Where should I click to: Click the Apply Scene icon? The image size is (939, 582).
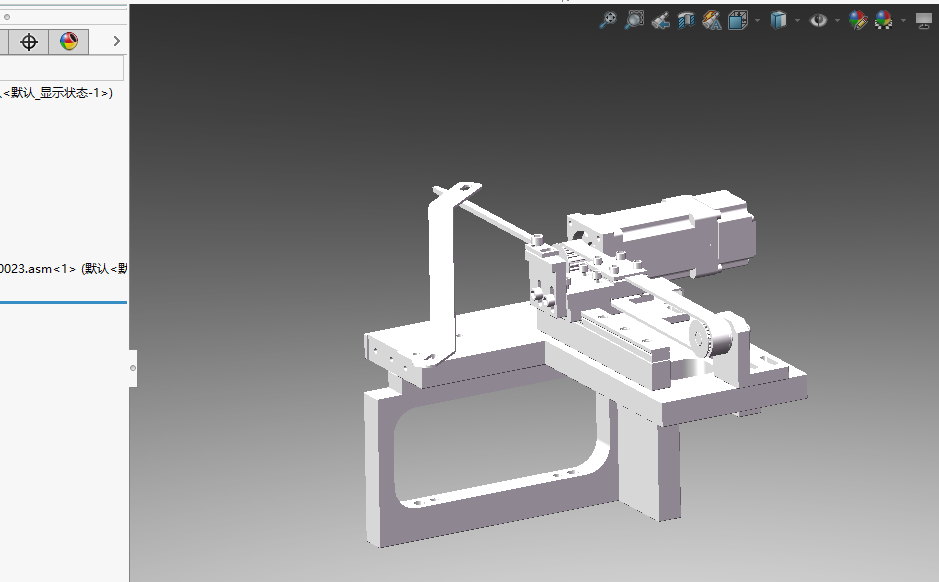(x=884, y=20)
